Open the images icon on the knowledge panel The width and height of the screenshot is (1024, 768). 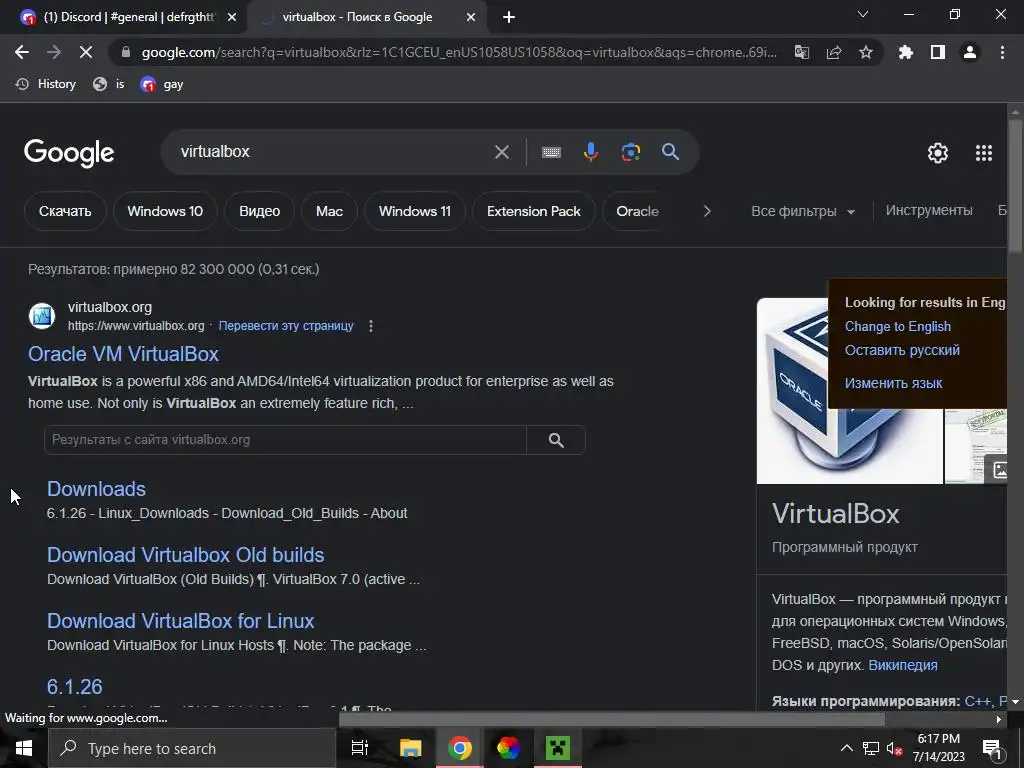coord(999,470)
